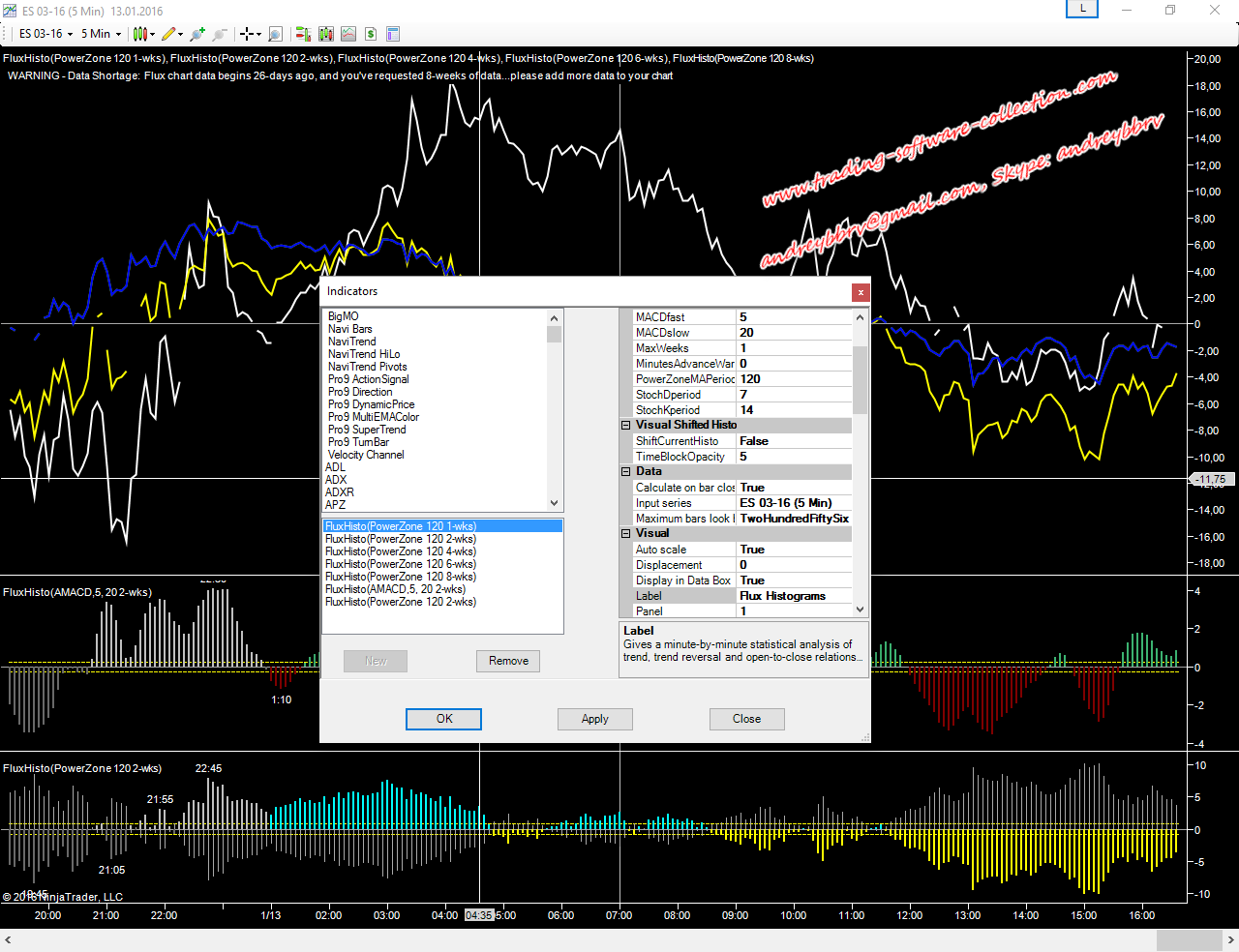1239x952 pixels.
Task: Toggle the Auto scale True value
Action: 794,550
